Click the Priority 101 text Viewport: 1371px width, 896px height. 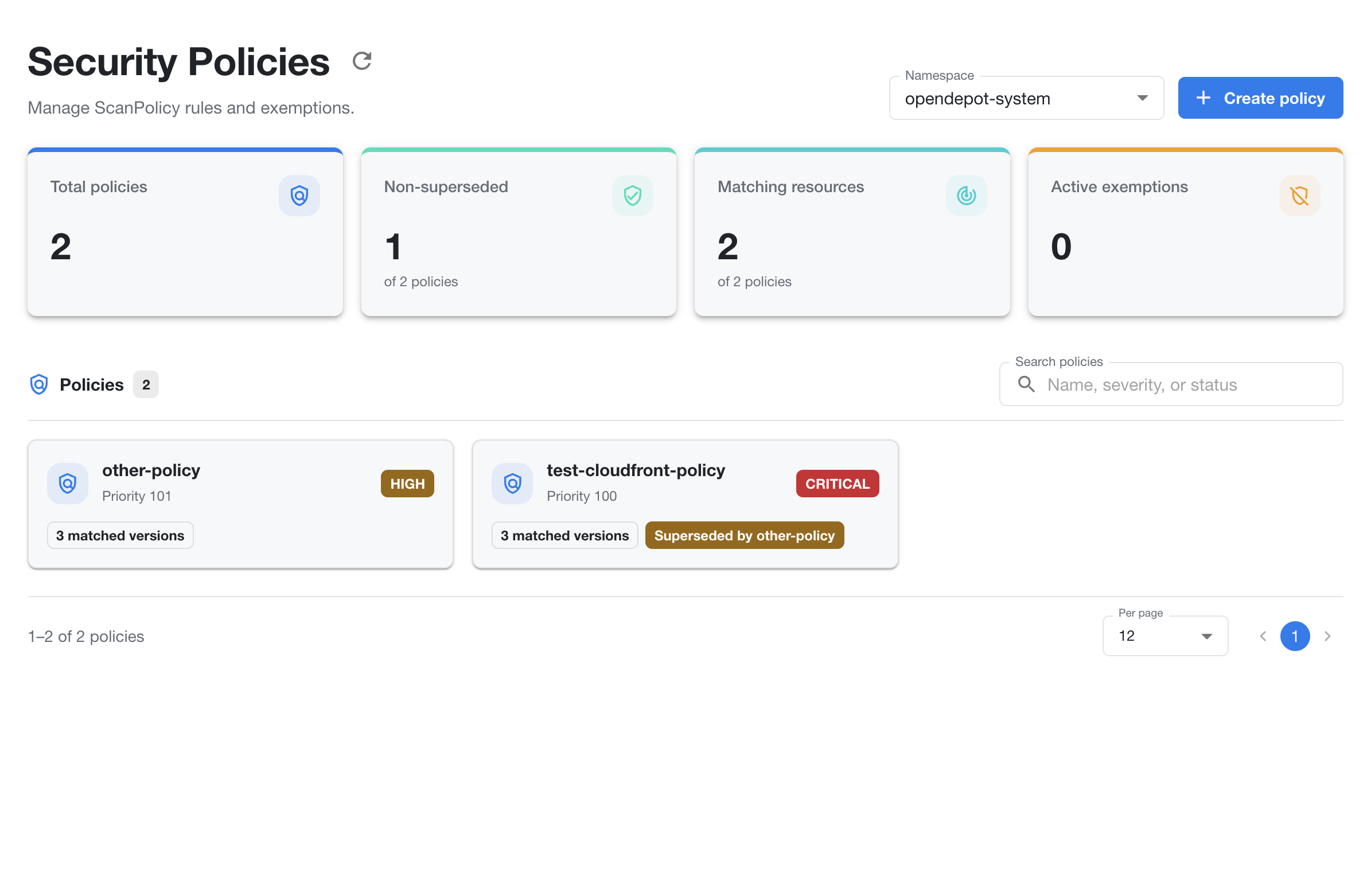tap(137, 496)
